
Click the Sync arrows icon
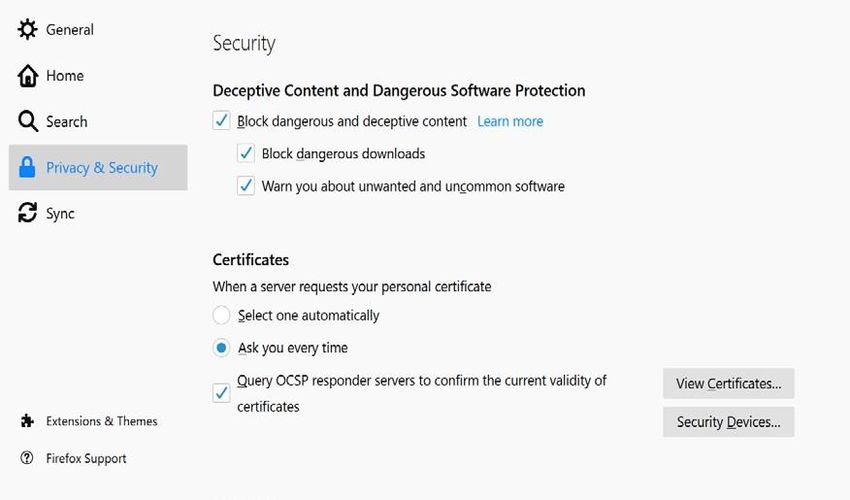tap(28, 213)
